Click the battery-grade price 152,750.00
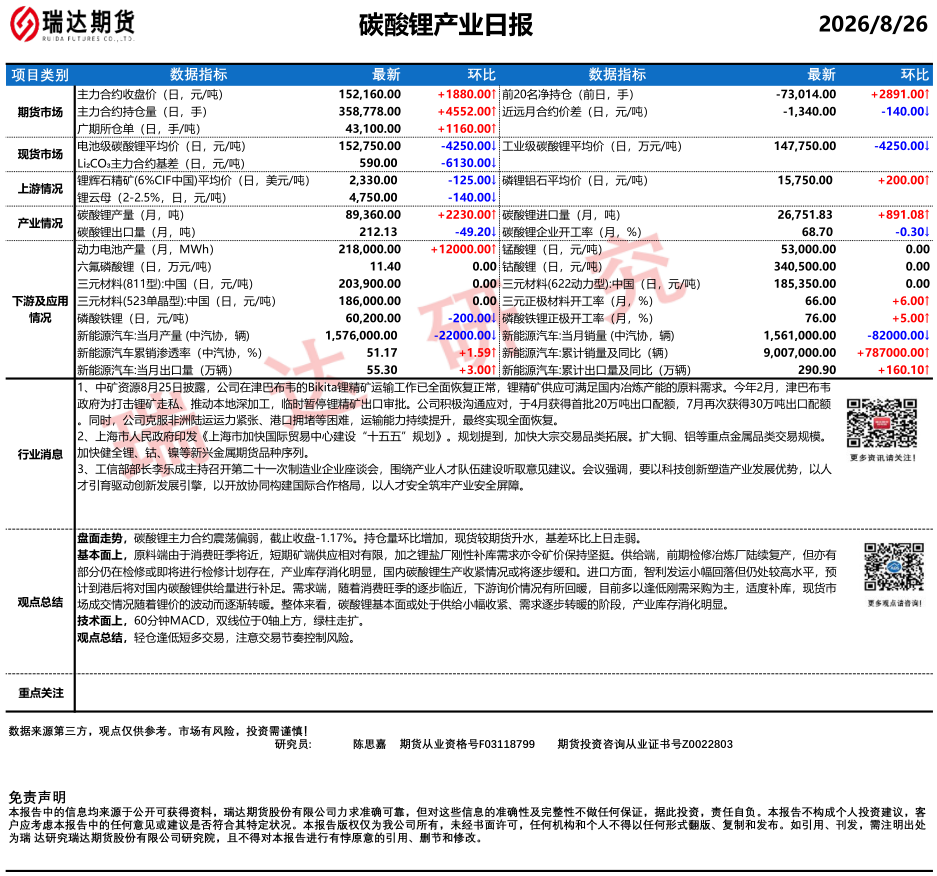The height and width of the screenshot is (876, 937). point(370,146)
